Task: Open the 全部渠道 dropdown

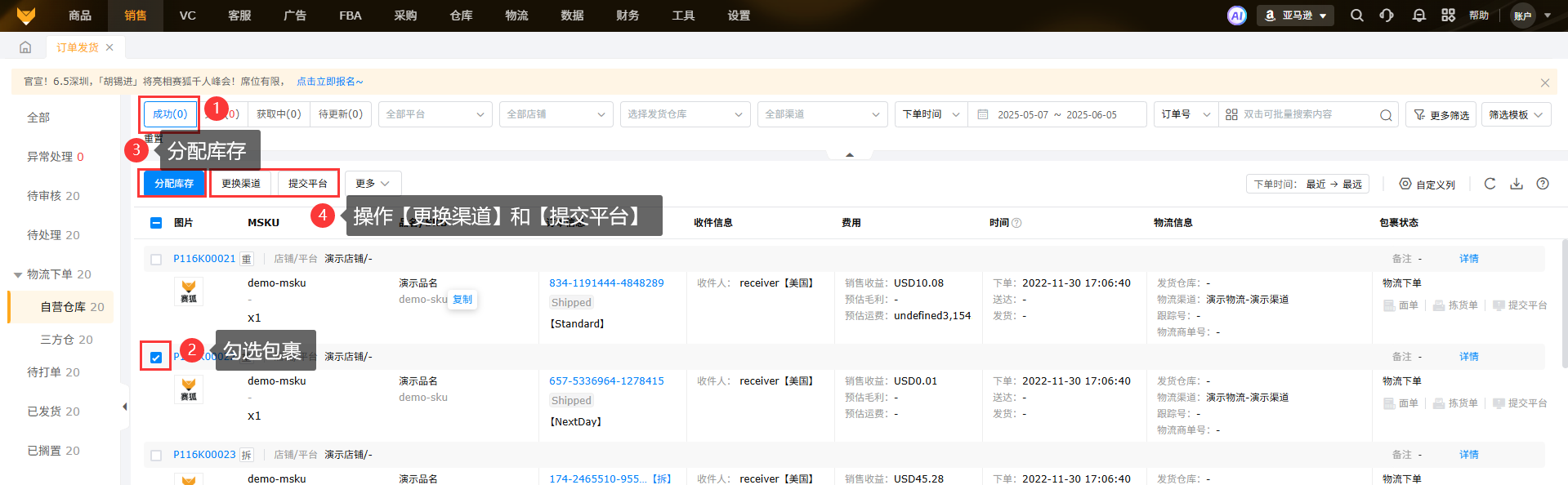Action: tap(822, 114)
